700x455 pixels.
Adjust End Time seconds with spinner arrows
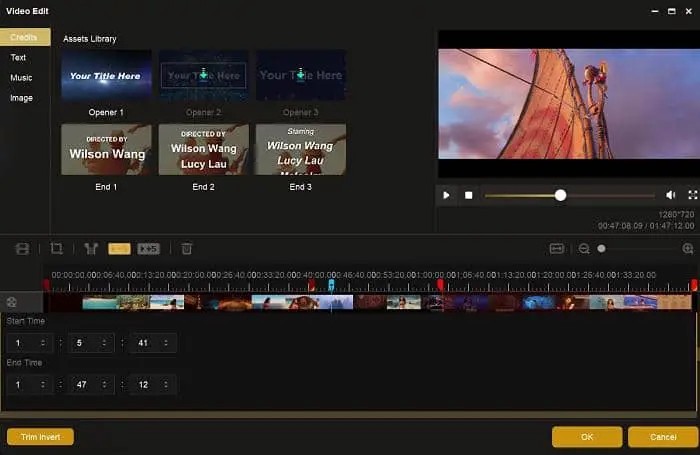[166, 384]
